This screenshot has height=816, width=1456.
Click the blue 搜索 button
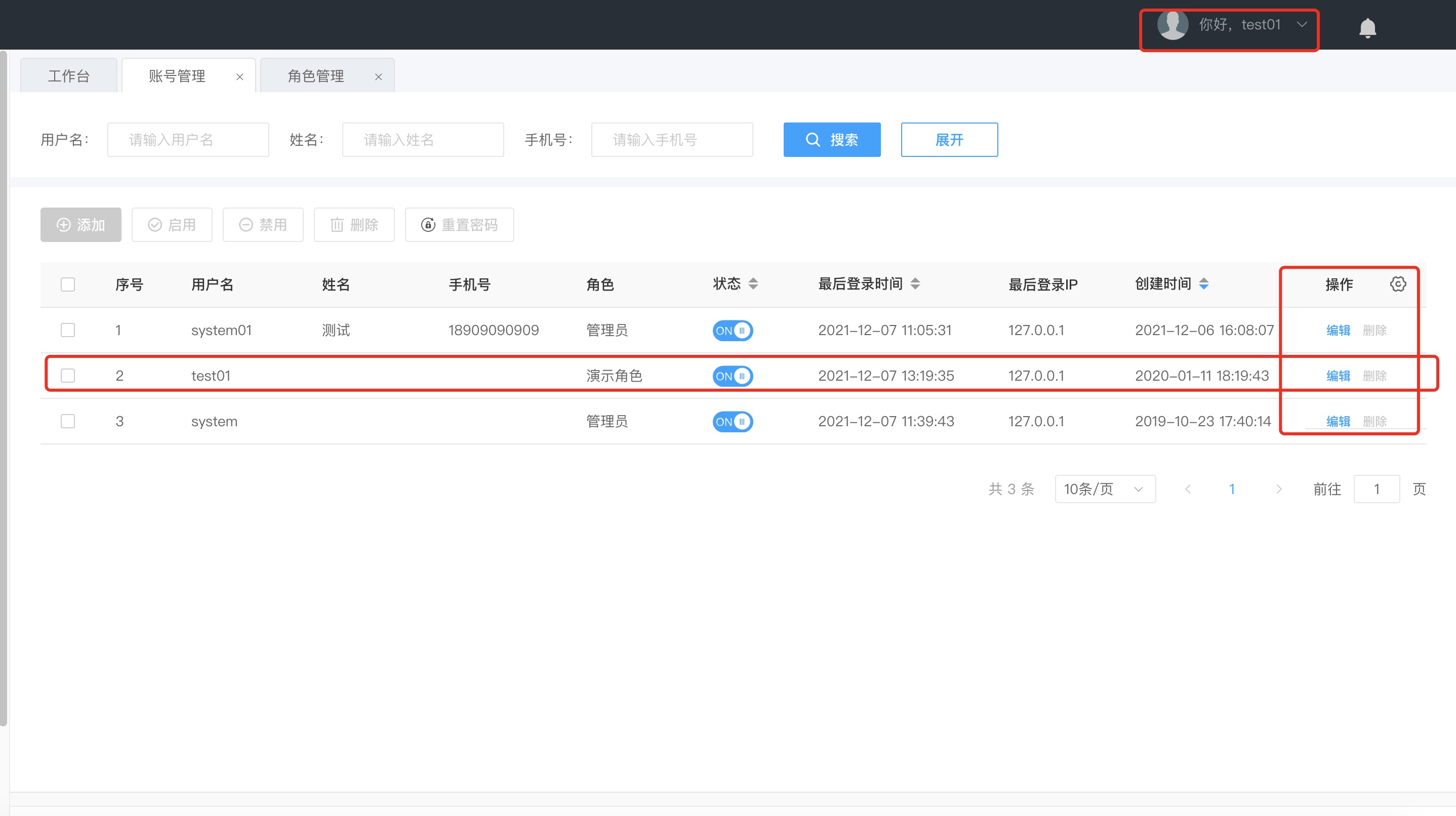coord(831,140)
